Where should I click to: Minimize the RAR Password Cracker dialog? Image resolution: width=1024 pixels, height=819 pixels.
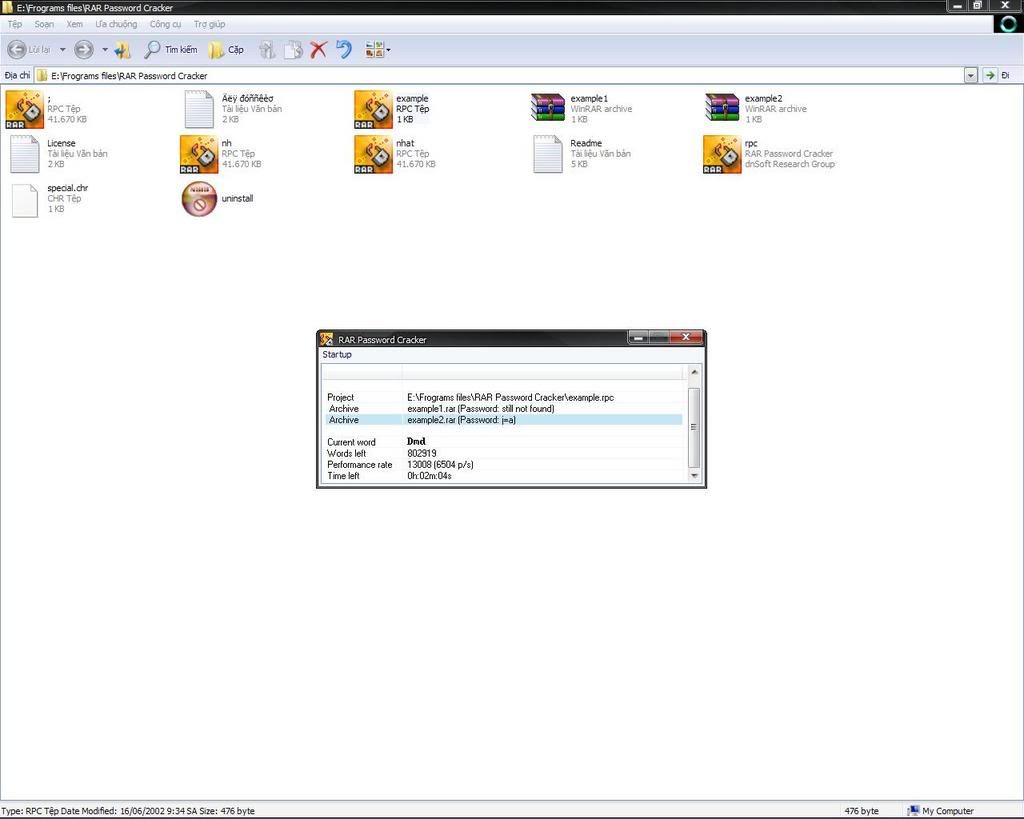[x=638, y=337]
